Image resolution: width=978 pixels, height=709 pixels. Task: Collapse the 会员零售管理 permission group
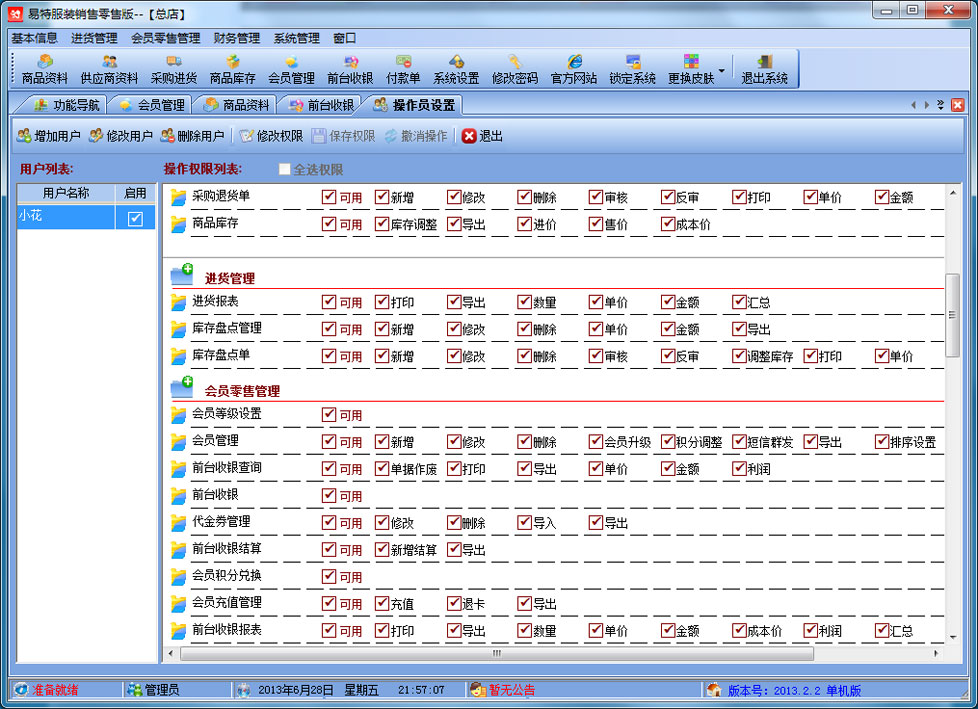tap(182, 387)
